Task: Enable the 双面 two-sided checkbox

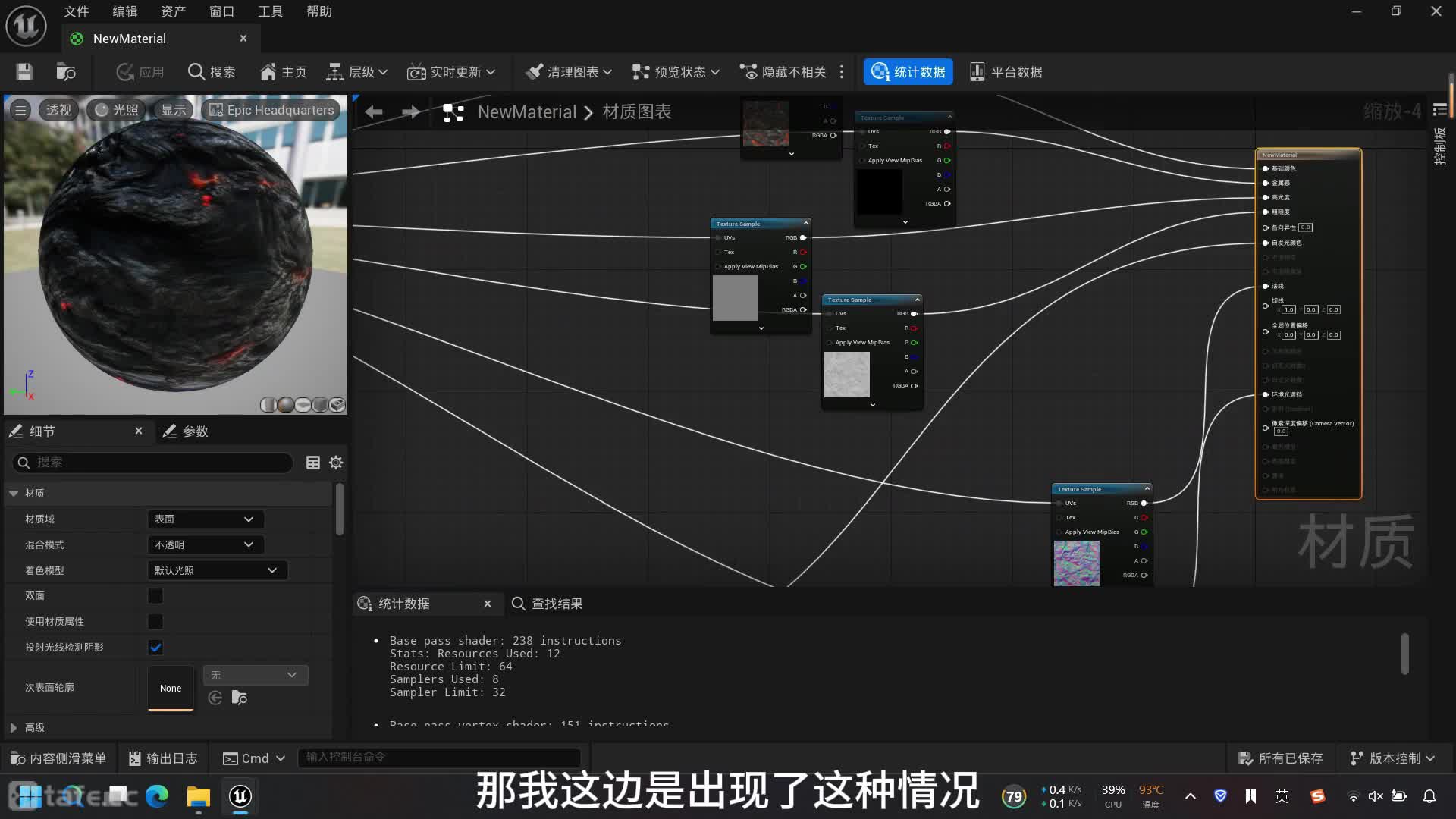Action: coord(155,596)
